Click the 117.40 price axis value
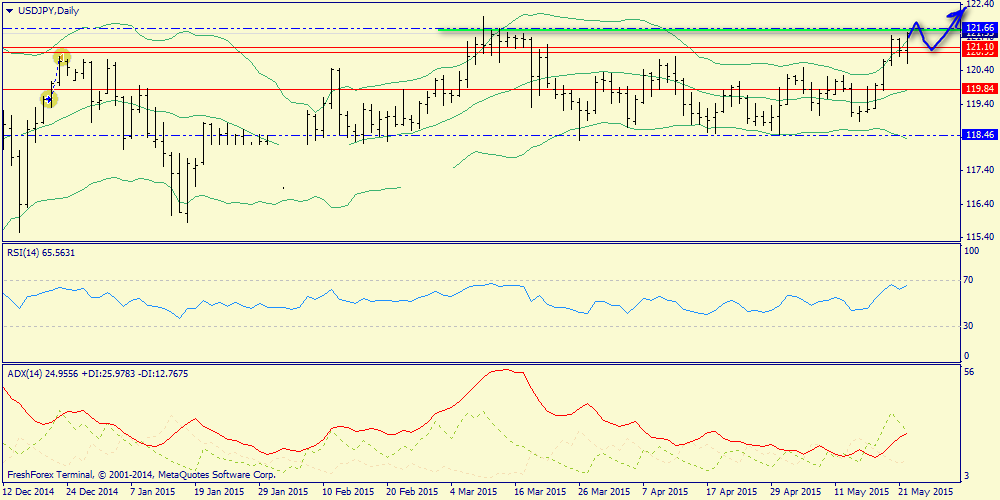 pyautogui.click(x=981, y=170)
